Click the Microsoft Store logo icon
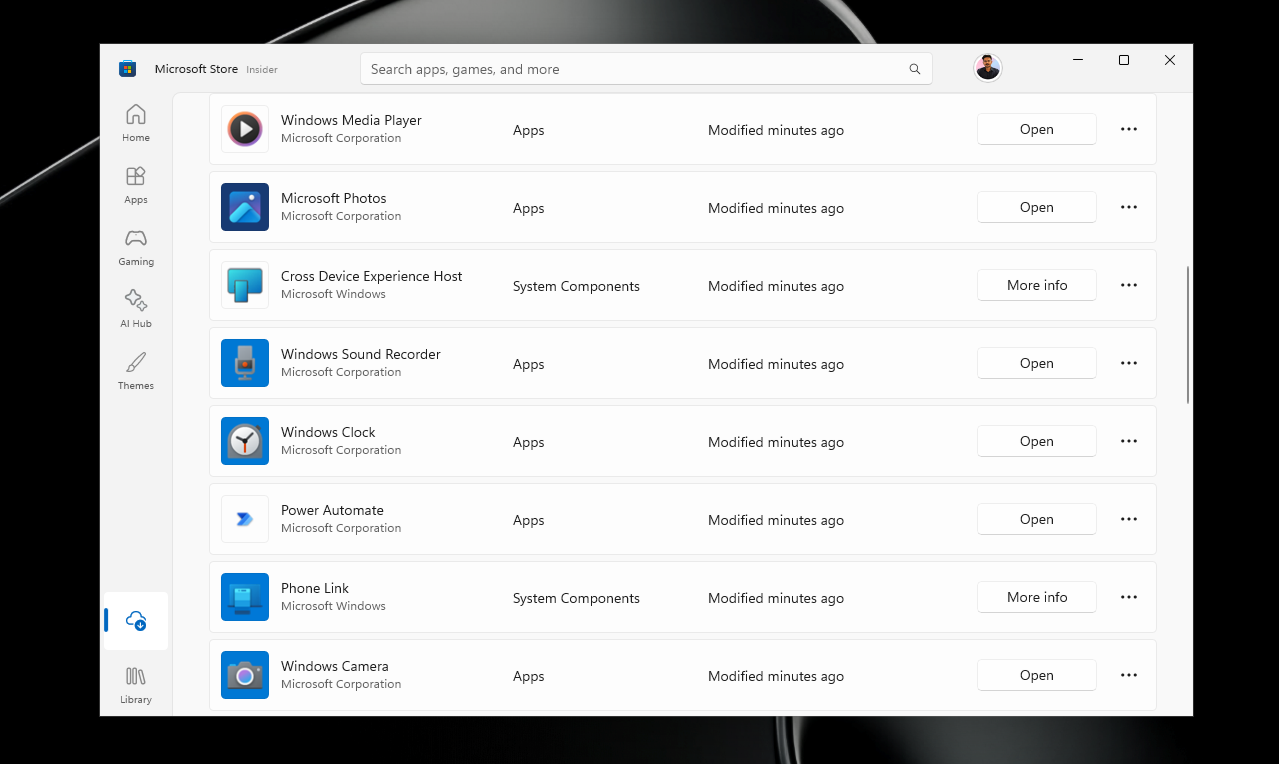 [x=127, y=69]
